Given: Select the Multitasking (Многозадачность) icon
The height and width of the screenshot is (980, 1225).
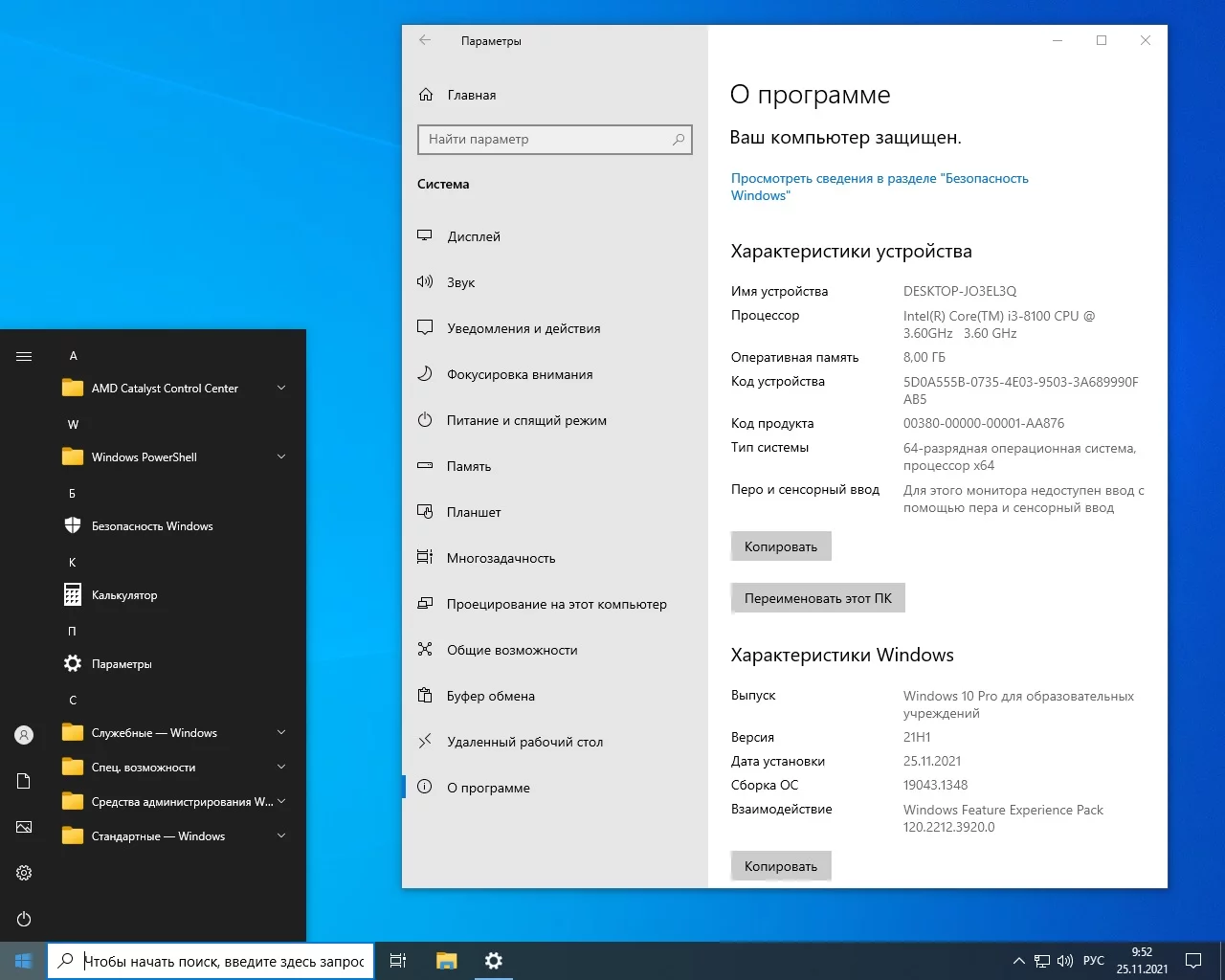Looking at the screenshot, I should (x=425, y=557).
